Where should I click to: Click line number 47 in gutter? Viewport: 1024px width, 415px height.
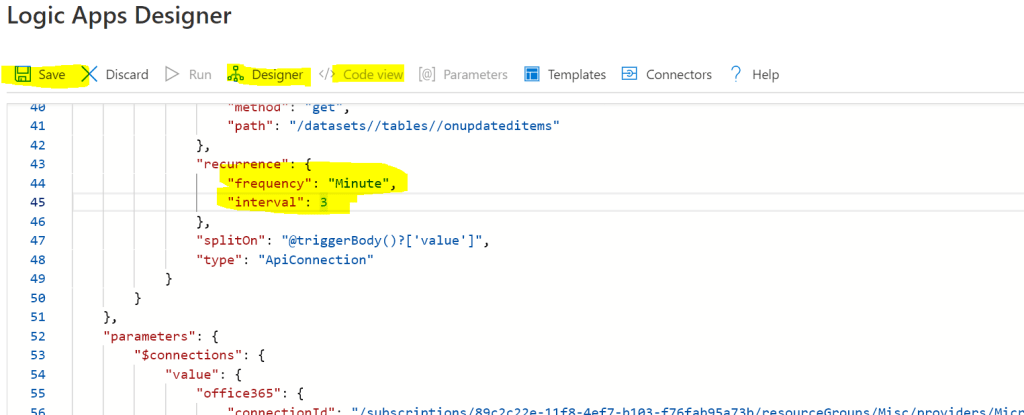point(39,240)
